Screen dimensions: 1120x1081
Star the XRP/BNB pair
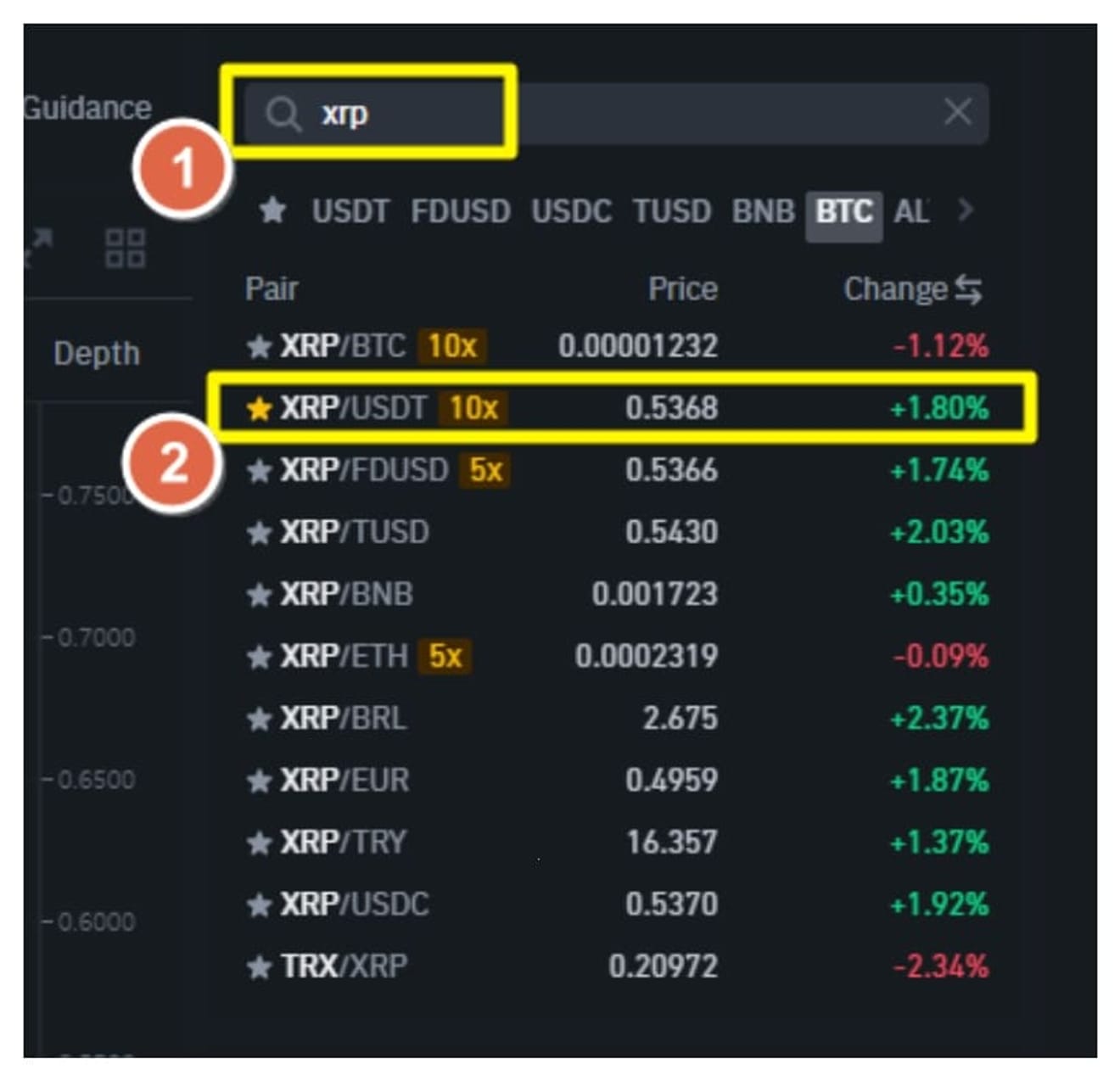[x=259, y=595]
